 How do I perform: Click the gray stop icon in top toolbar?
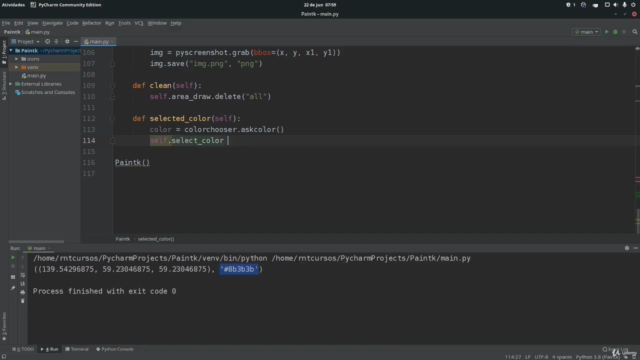[x=624, y=32]
